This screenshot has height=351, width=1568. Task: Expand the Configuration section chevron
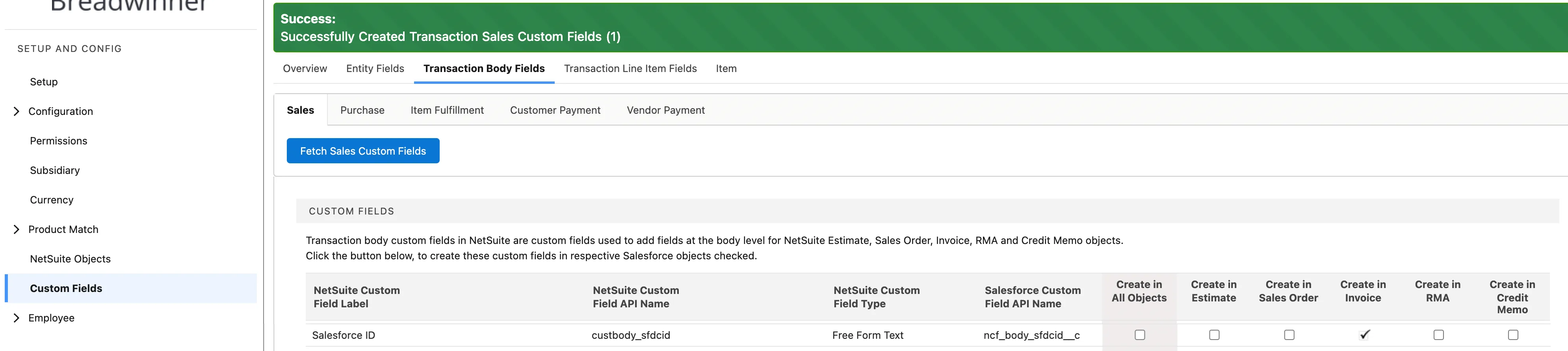[x=17, y=111]
